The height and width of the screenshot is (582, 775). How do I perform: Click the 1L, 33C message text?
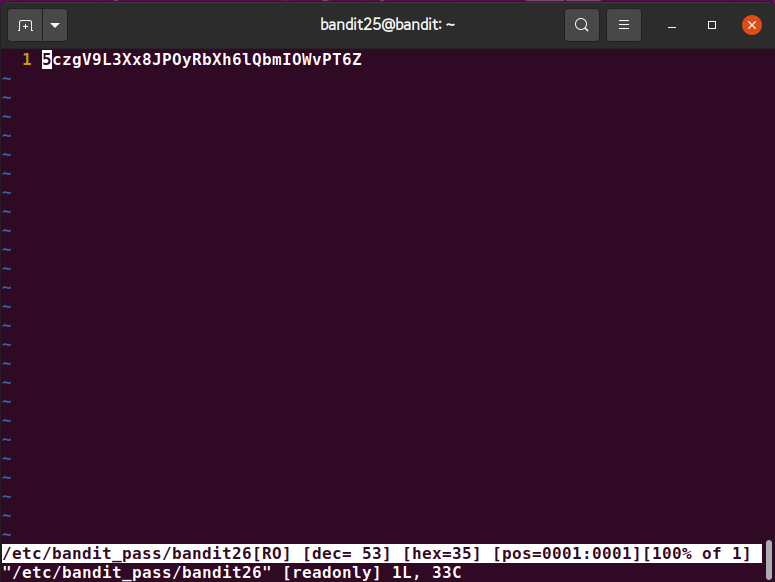coord(427,573)
